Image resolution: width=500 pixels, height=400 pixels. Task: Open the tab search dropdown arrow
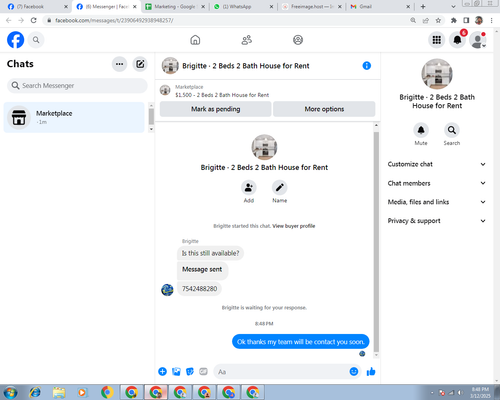point(453,6)
